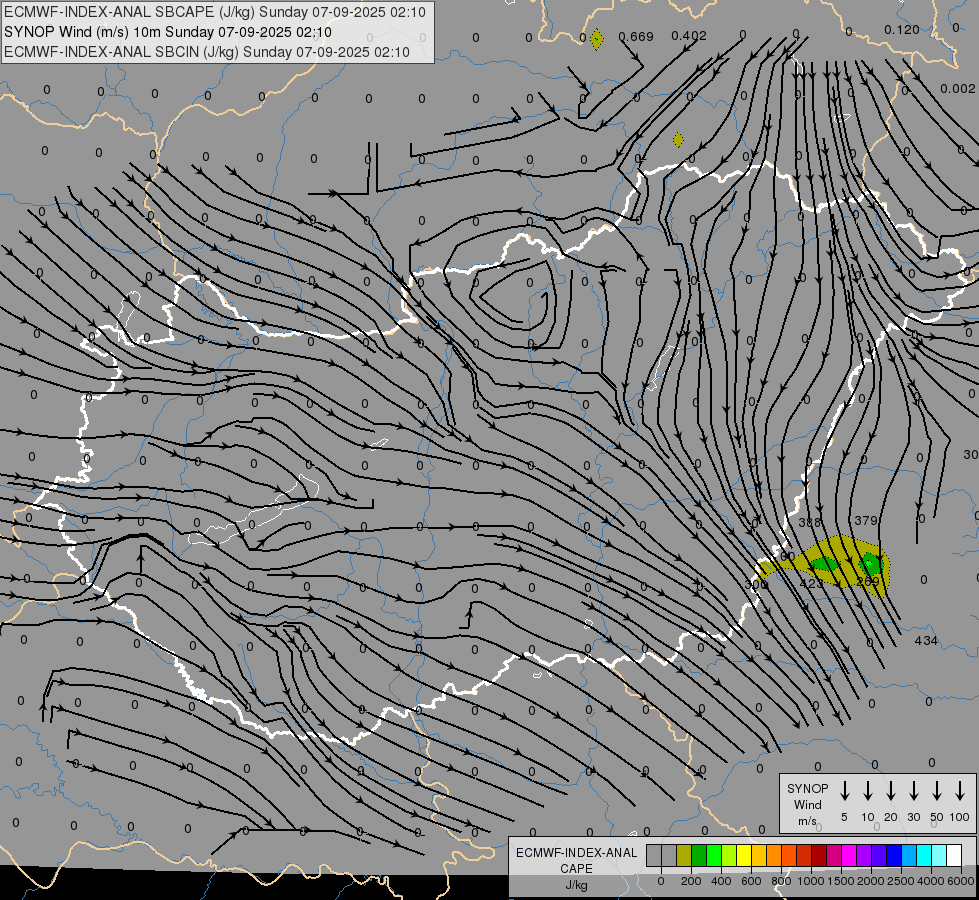Click the olive diamond beside 0.669

(x=597, y=39)
